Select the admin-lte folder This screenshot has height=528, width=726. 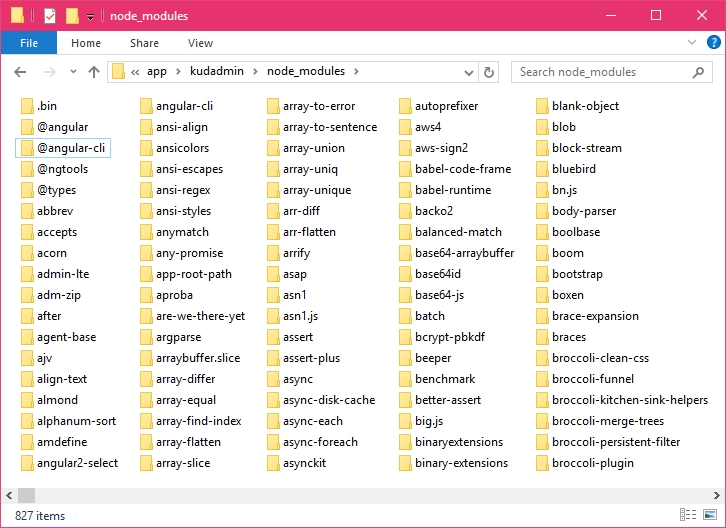pyautogui.click(x=55, y=274)
